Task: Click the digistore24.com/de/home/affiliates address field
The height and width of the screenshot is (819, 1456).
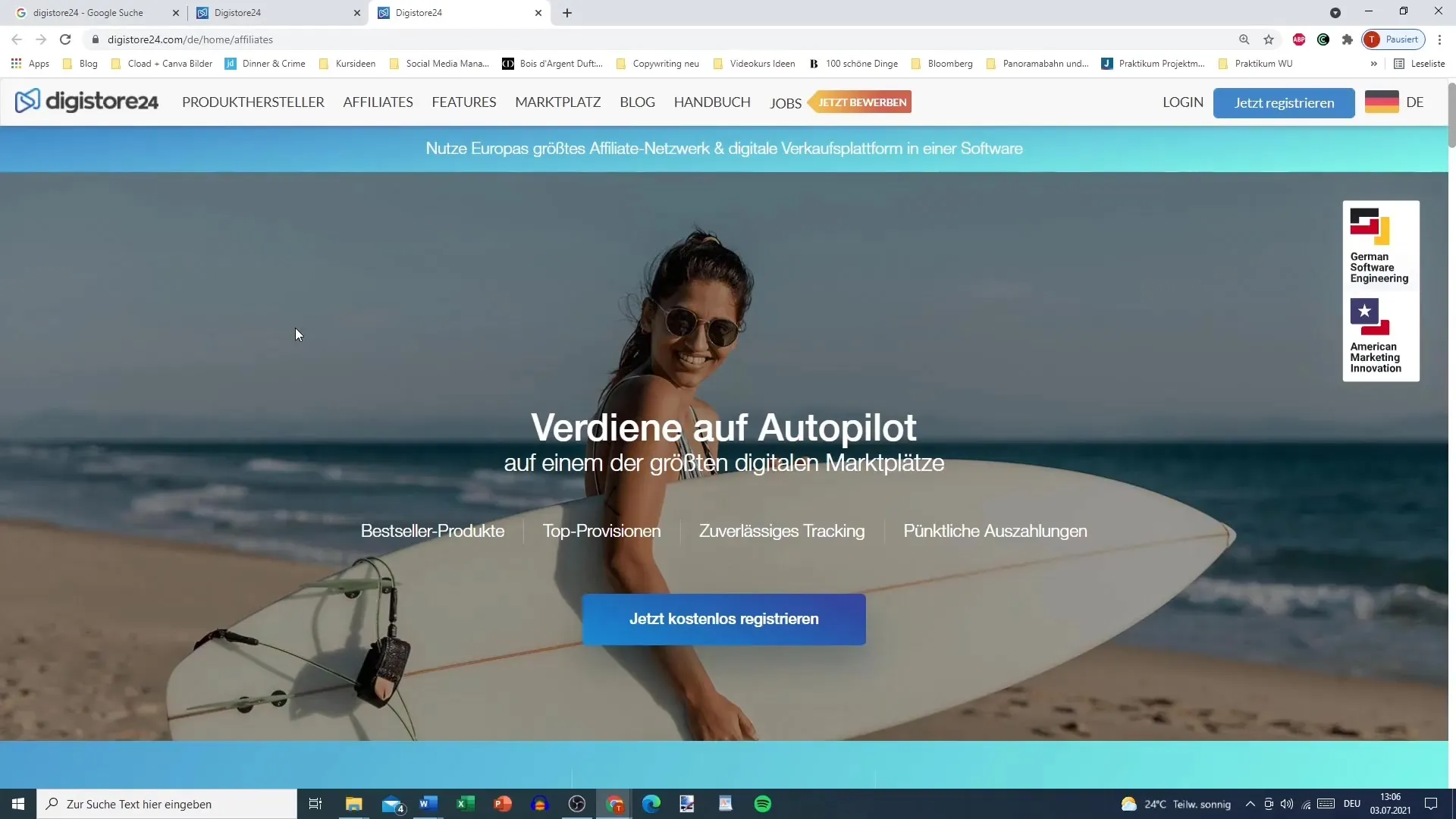Action: (189, 39)
